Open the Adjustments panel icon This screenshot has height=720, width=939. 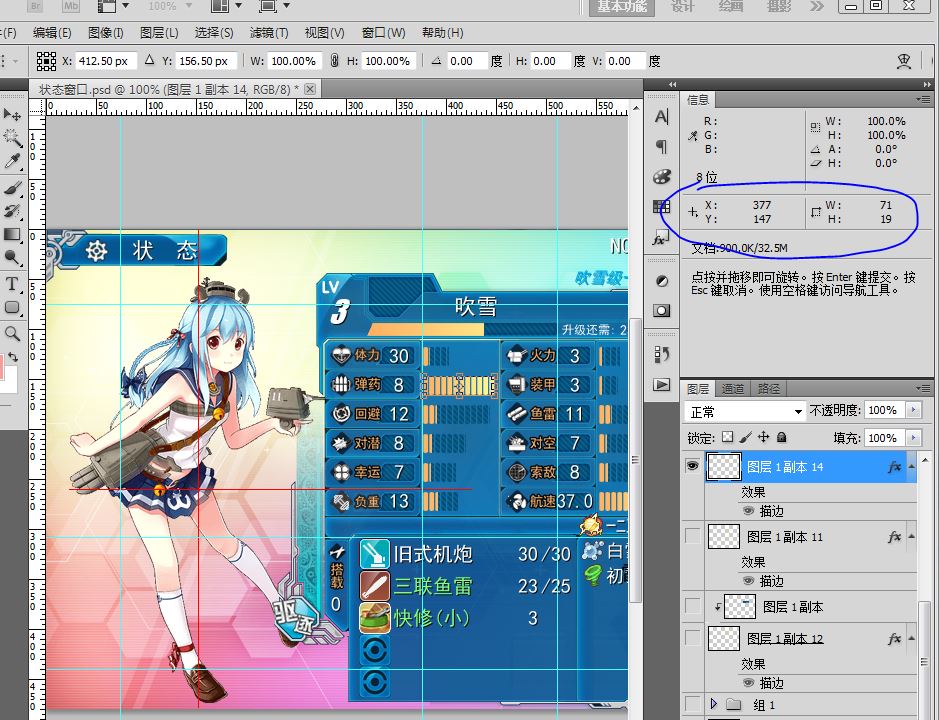(662, 281)
